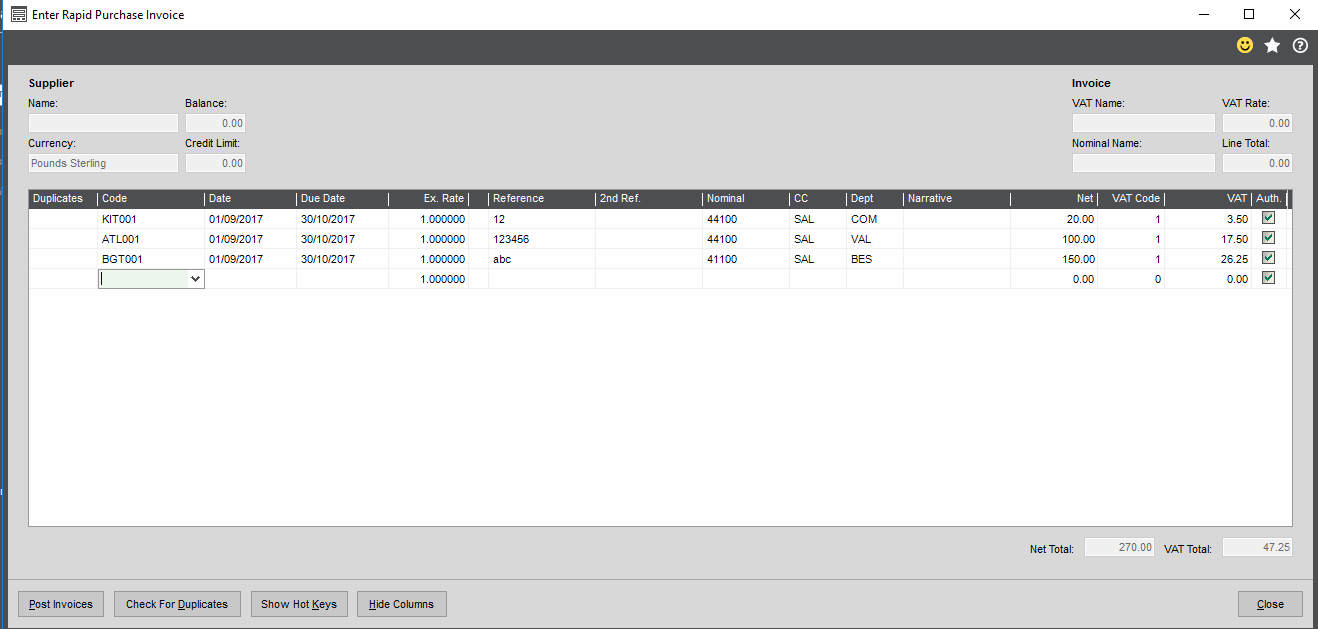
Task: Click the Supplier Balance field
Action: tap(216, 123)
